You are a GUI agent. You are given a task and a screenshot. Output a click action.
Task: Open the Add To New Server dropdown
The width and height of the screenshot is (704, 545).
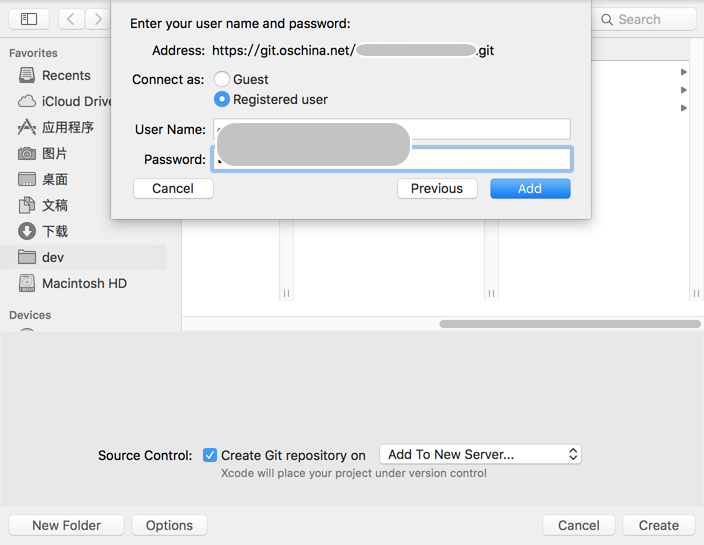coord(480,454)
